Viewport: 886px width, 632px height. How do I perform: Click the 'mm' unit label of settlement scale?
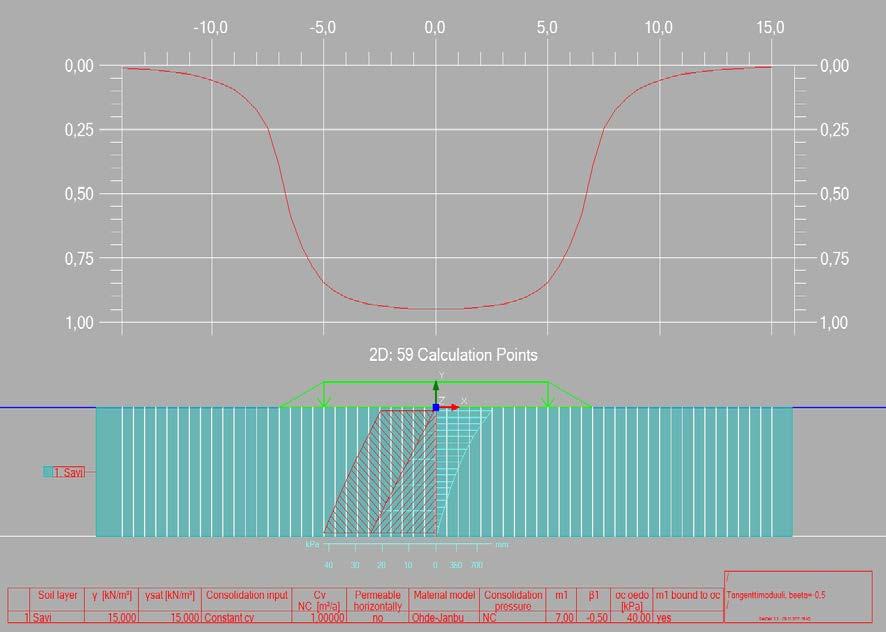[502, 545]
